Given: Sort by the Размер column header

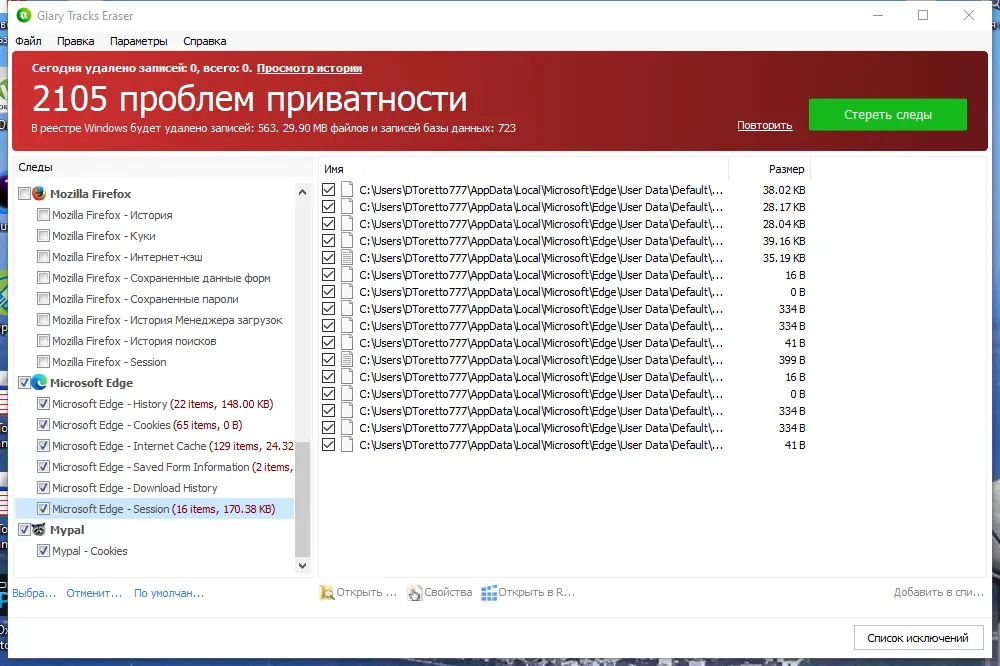Looking at the screenshot, I should 769,169.
